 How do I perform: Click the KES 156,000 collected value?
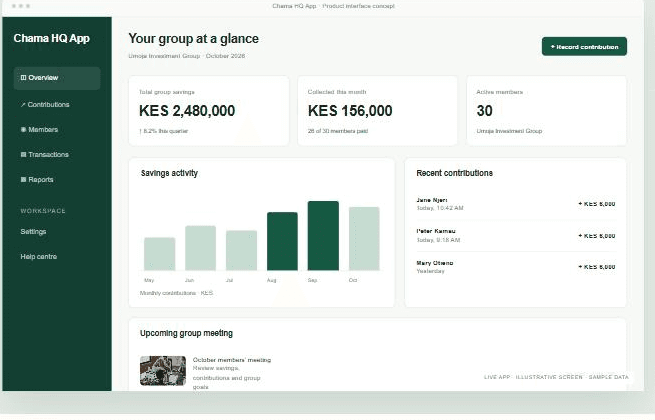tap(350, 111)
